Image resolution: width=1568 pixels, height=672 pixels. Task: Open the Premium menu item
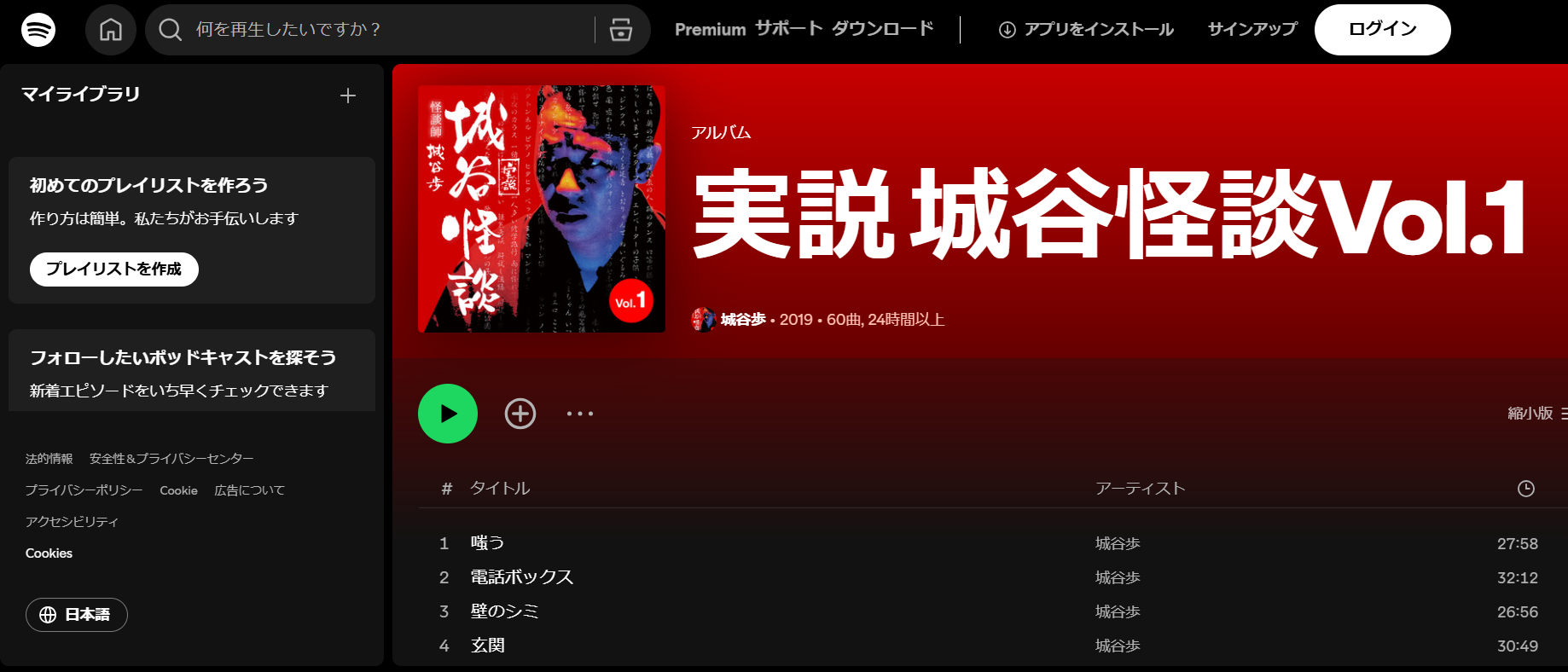coord(710,30)
